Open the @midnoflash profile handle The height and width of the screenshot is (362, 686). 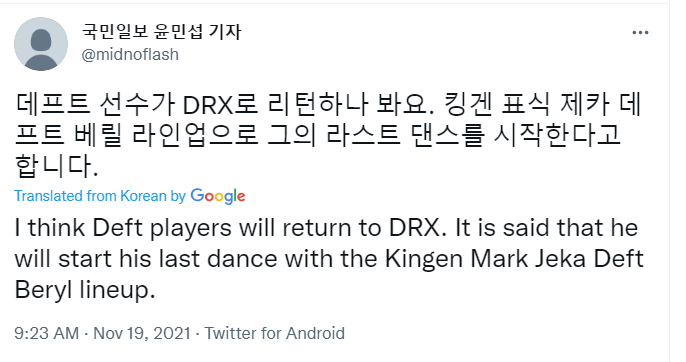click(130, 55)
